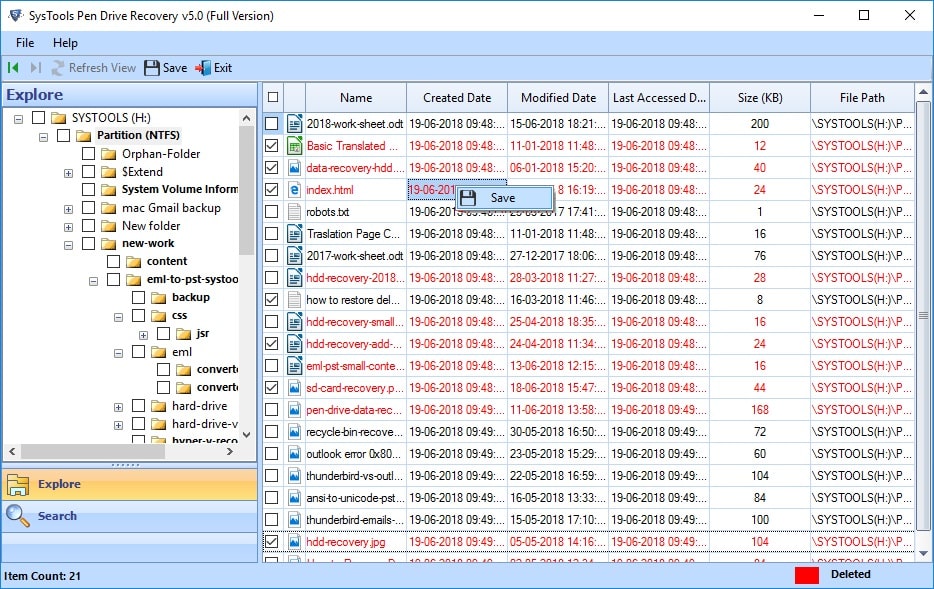Viewport: 934px width, 589px height.
Task: Open the File menu
Action: [25, 43]
